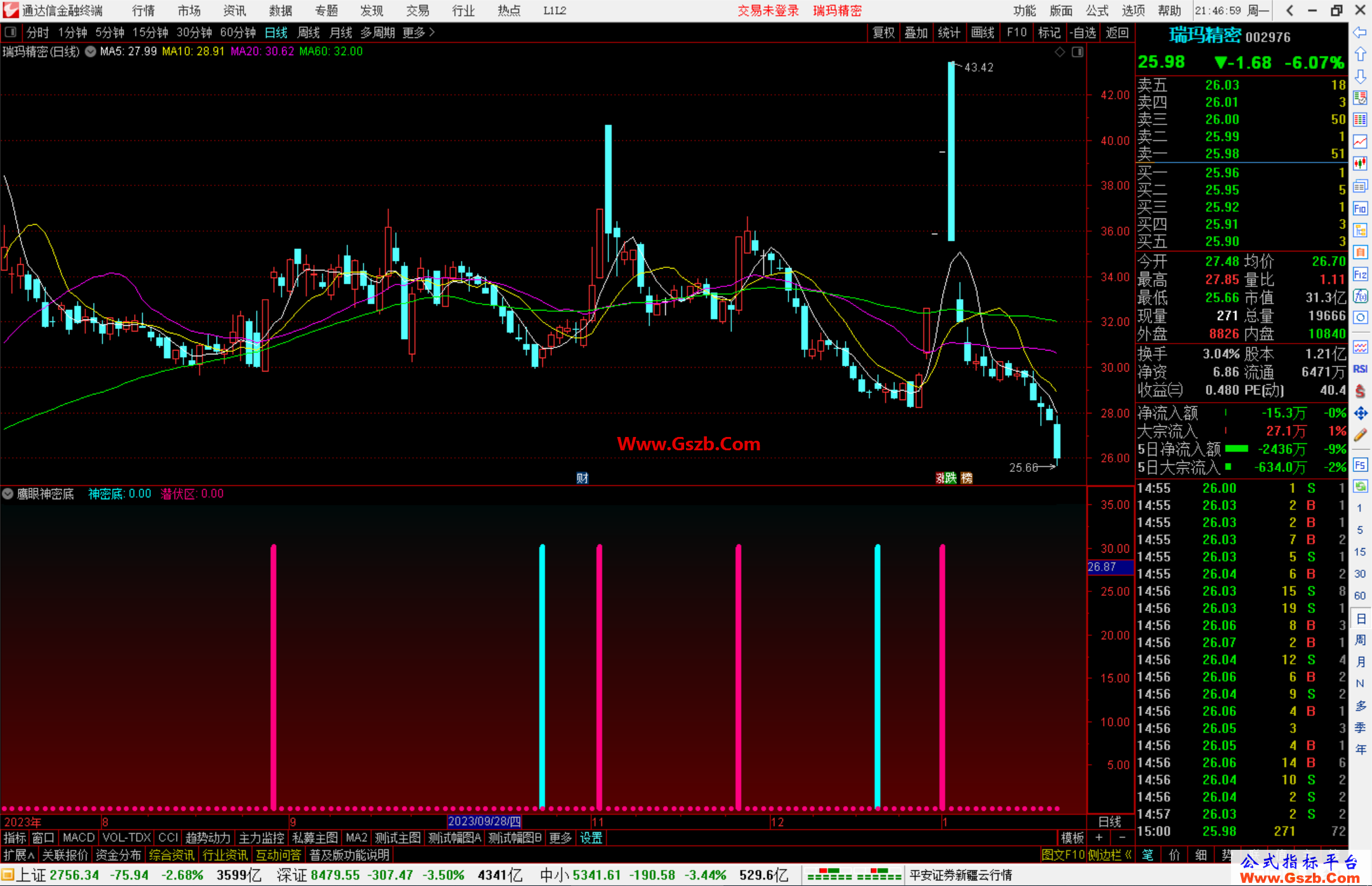Switch to the 周线 weekly tab
Screen dimensions: 1372x886
coord(309,32)
